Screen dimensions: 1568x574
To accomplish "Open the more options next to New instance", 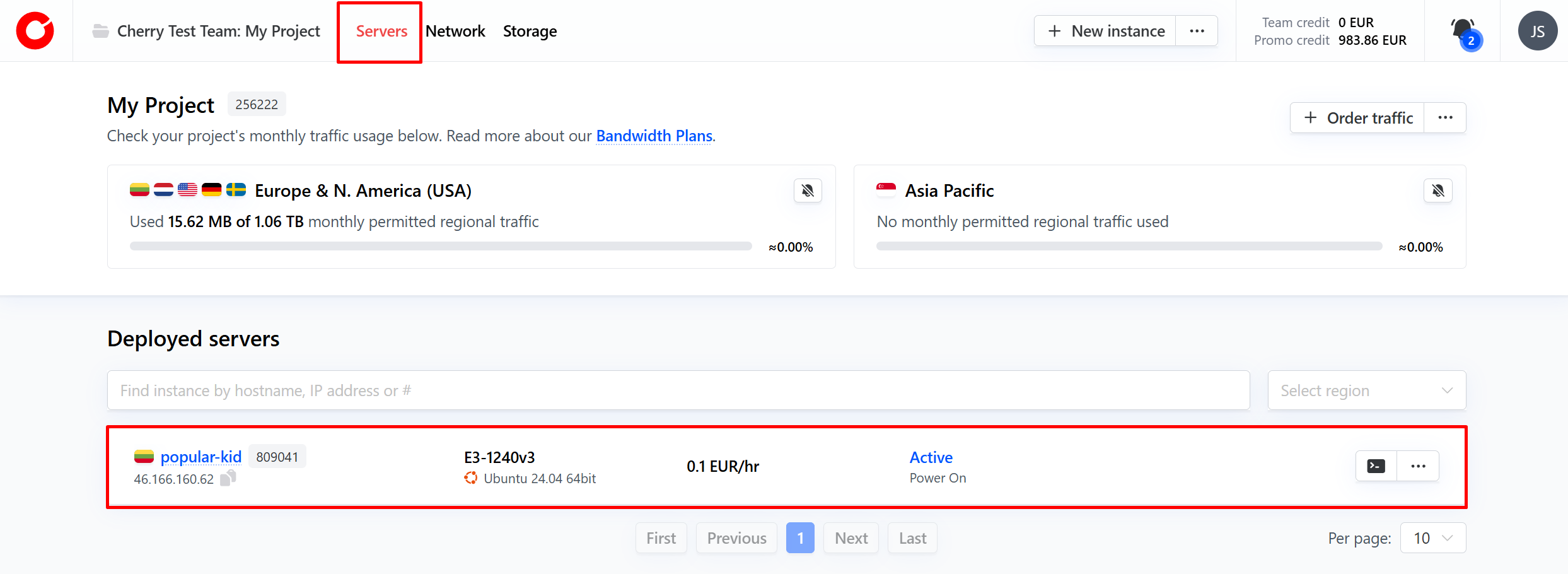I will pos(1196,31).
